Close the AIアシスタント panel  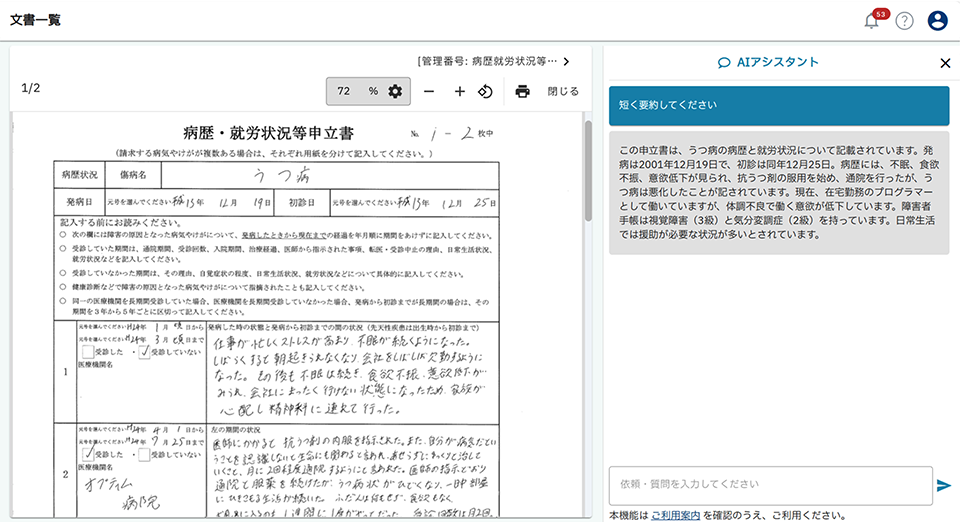945,63
